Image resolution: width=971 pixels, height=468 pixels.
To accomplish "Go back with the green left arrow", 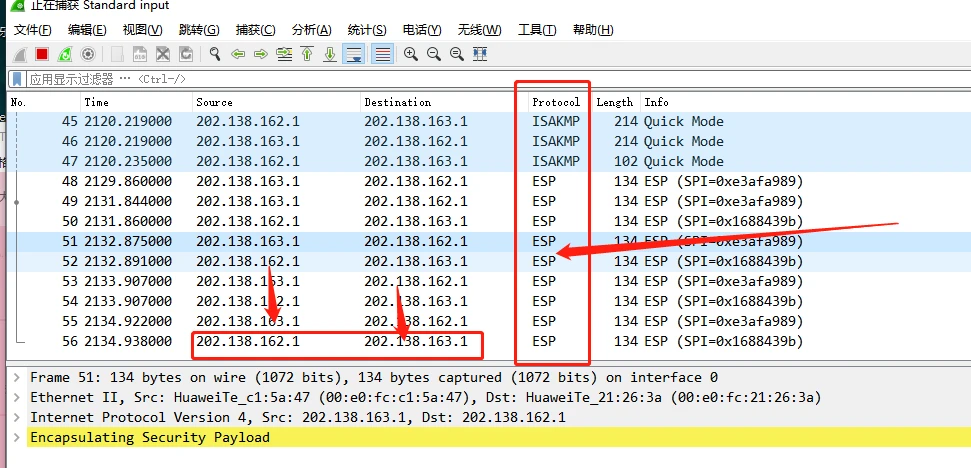I will pos(238,54).
